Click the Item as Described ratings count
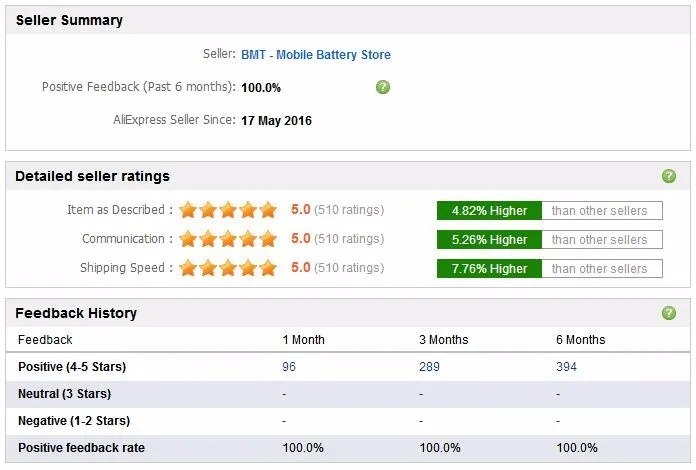Image resolution: width=696 pixels, height=470 pixels. tap(349, 210)
